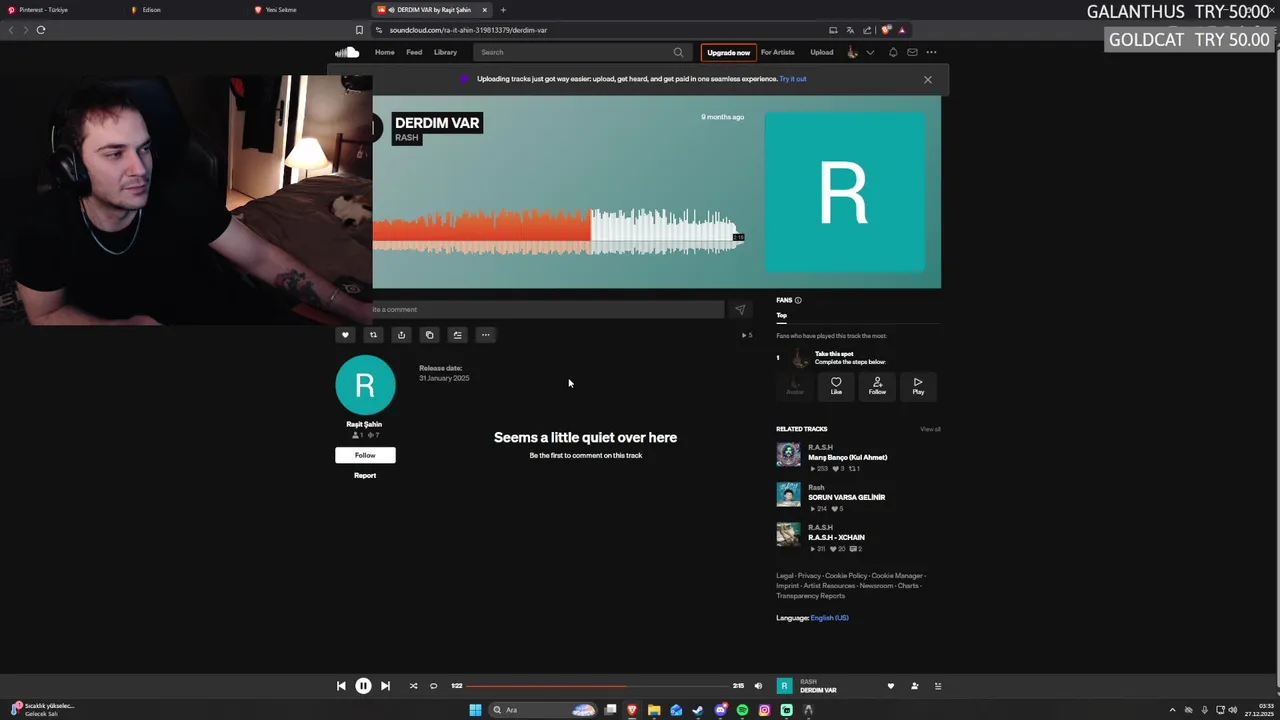The width and height of the screenshot is (1280, 720).
Task: Open Steam from taskbar
Action: [x=698, y=710]
